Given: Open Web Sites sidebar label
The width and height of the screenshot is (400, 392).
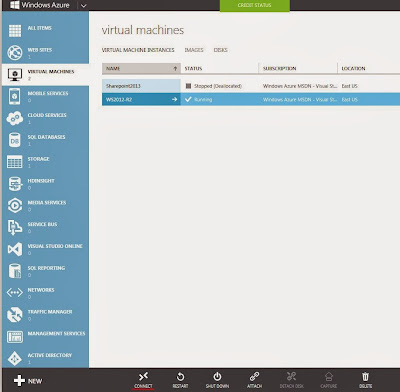Looking at the screenshot, I should tap(40, 50).
